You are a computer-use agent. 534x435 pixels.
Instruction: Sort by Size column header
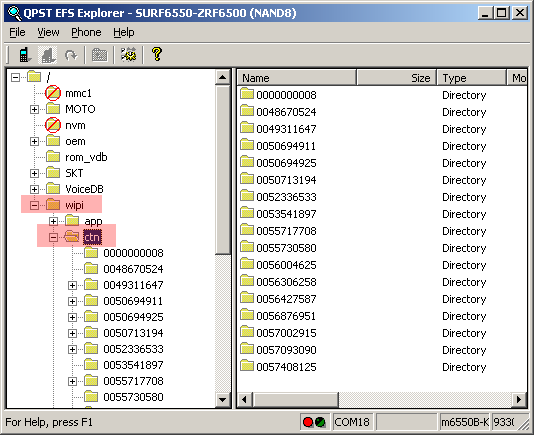397,78
